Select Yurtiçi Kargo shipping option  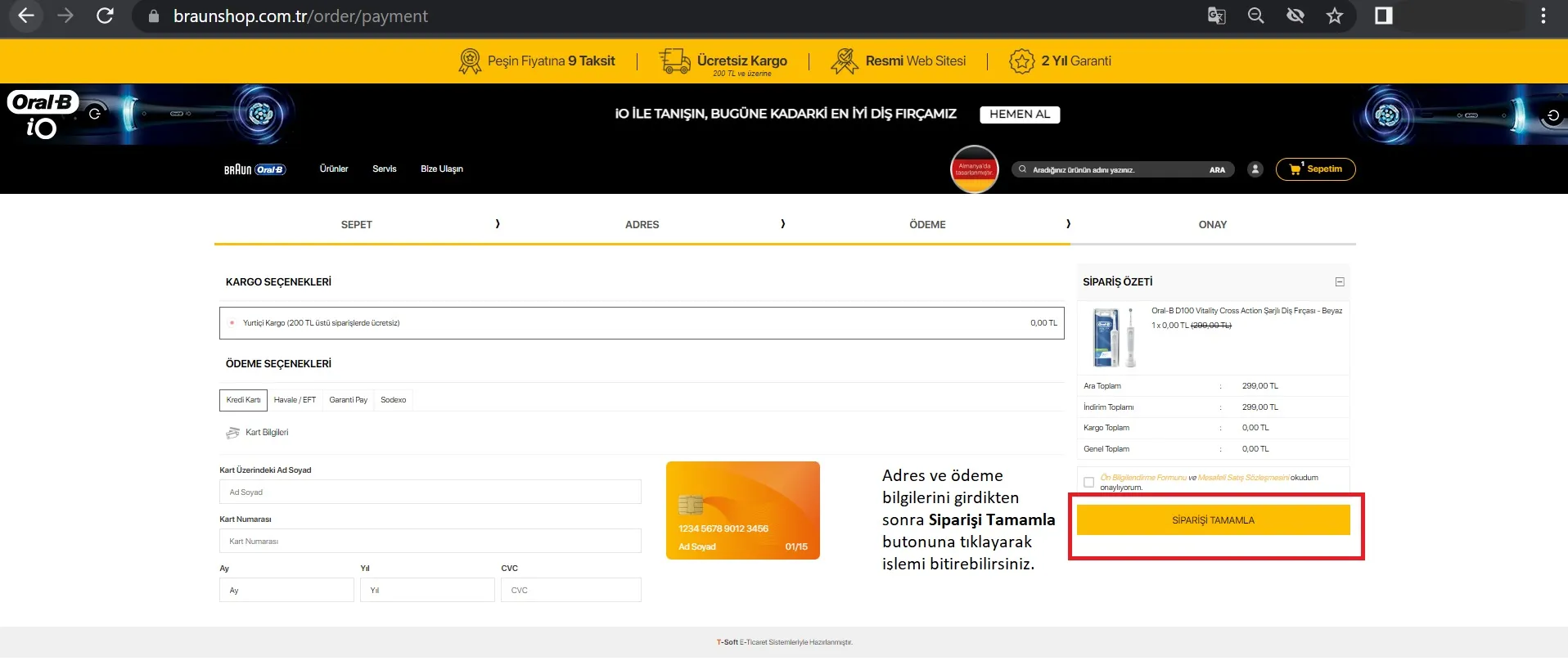[232, 323]
